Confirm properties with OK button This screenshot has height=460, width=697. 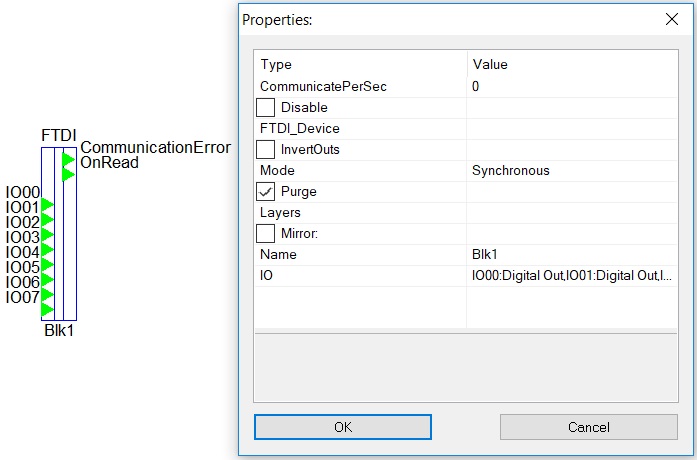343,427
